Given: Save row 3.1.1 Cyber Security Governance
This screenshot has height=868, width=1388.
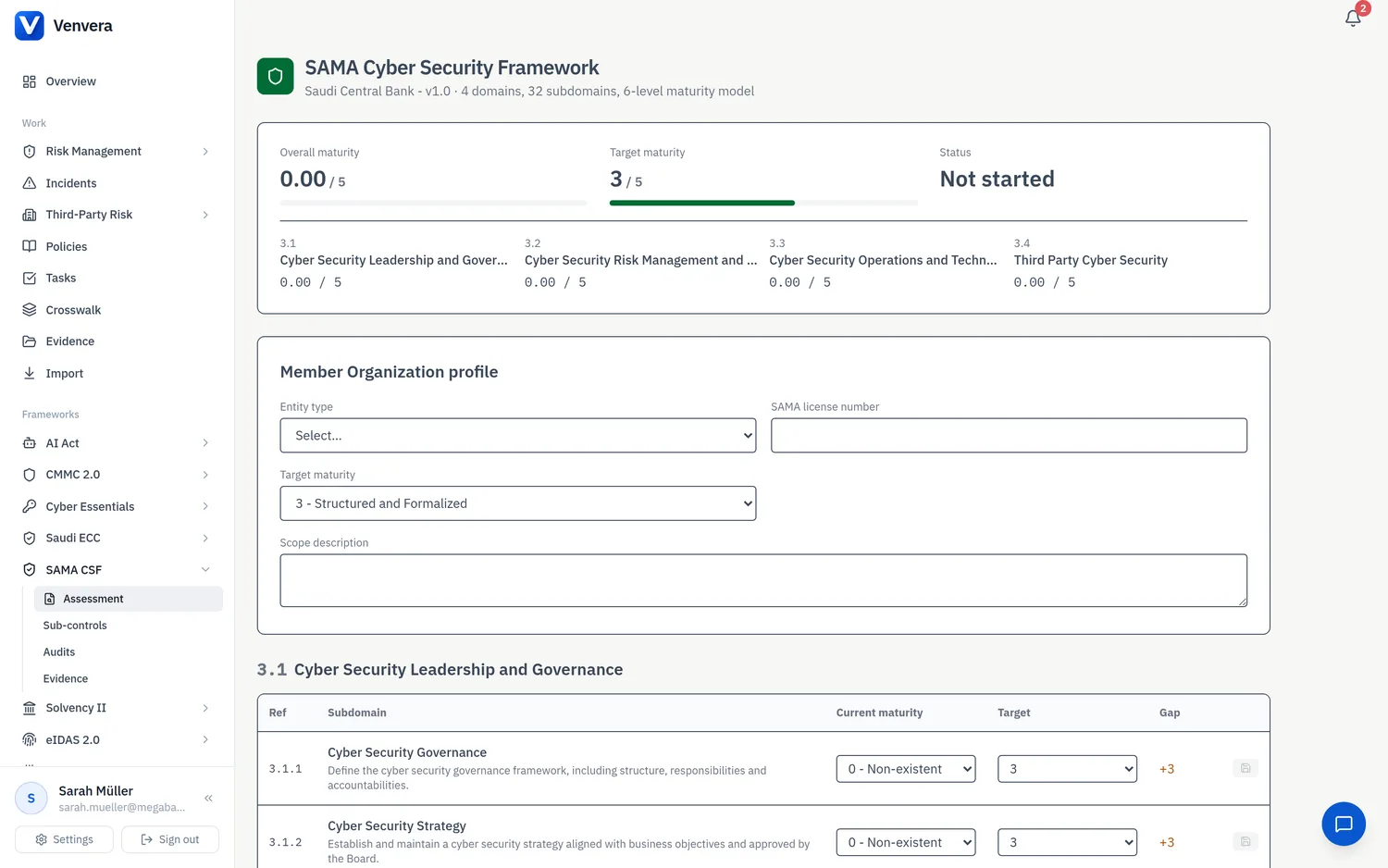Looking at the screenshot, I should [1245, 768].
